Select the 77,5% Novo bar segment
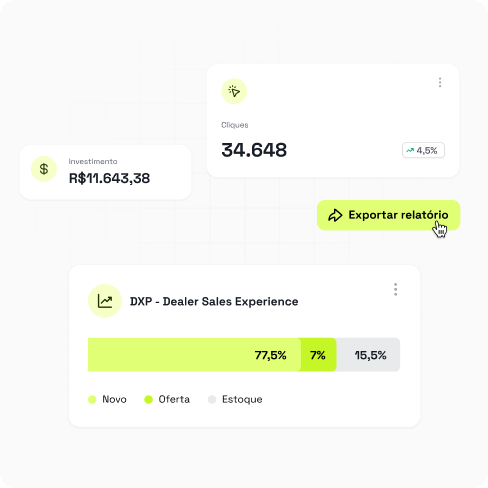Screen dimensions: 488x488 [x=194, y=355]
